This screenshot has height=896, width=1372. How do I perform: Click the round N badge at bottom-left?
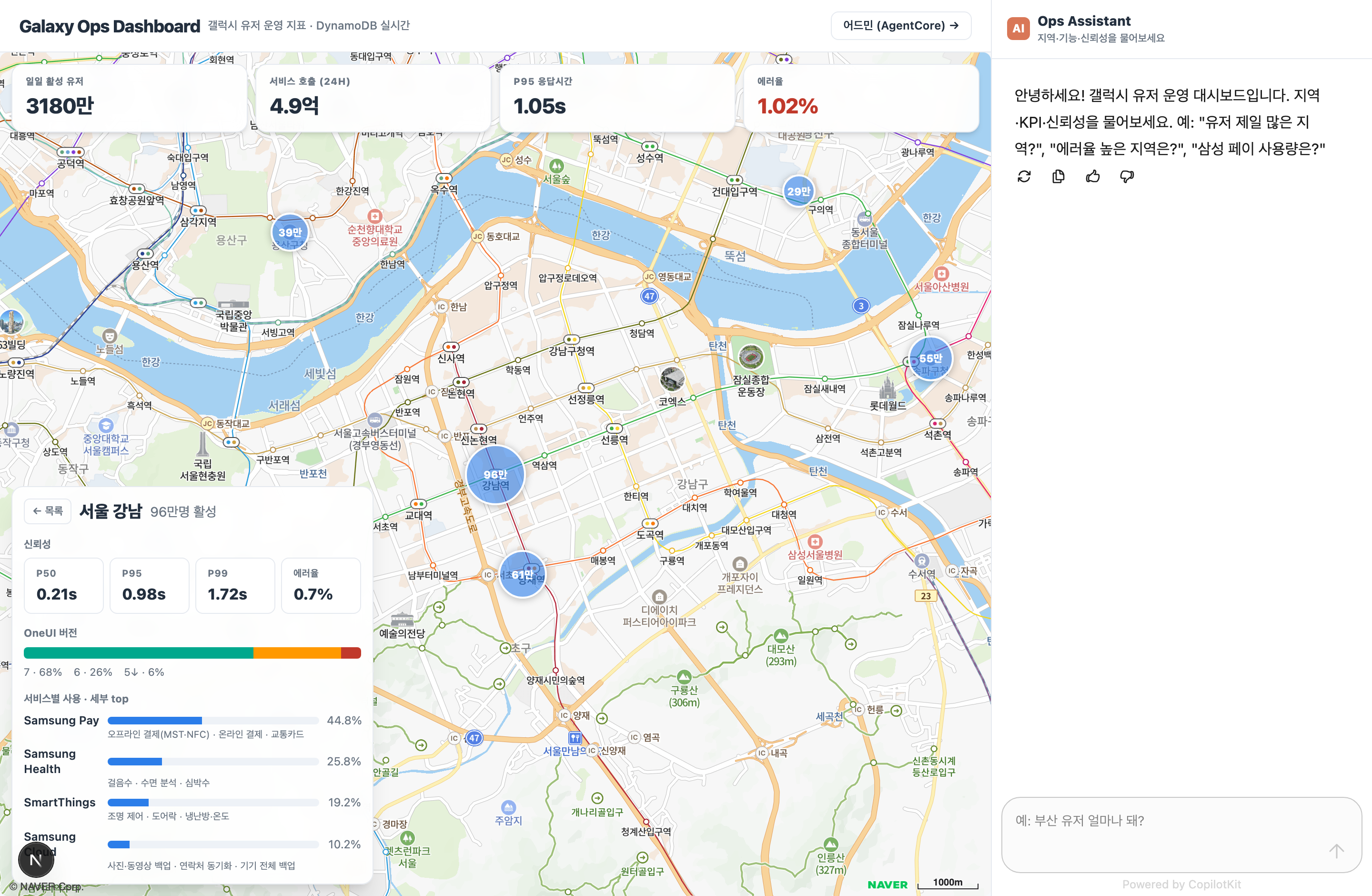(36, 860)
